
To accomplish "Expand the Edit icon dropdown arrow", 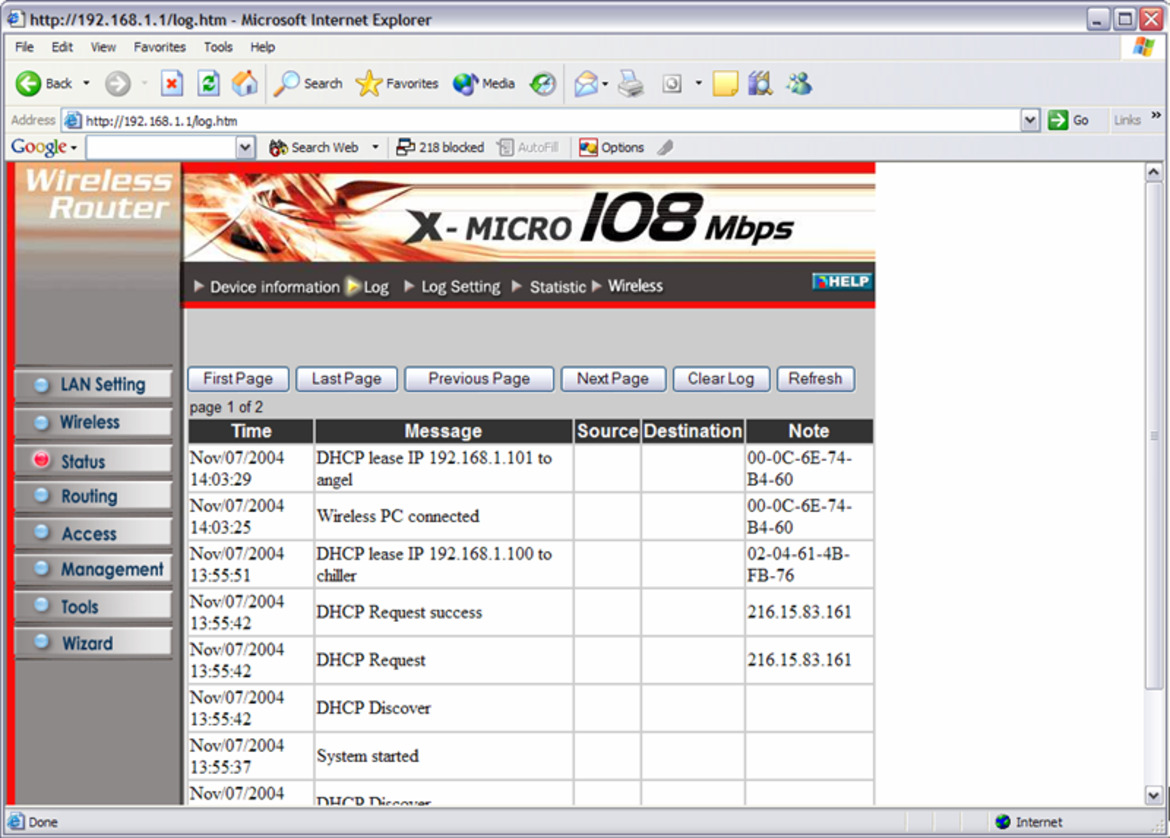I will tap(698, 84).
